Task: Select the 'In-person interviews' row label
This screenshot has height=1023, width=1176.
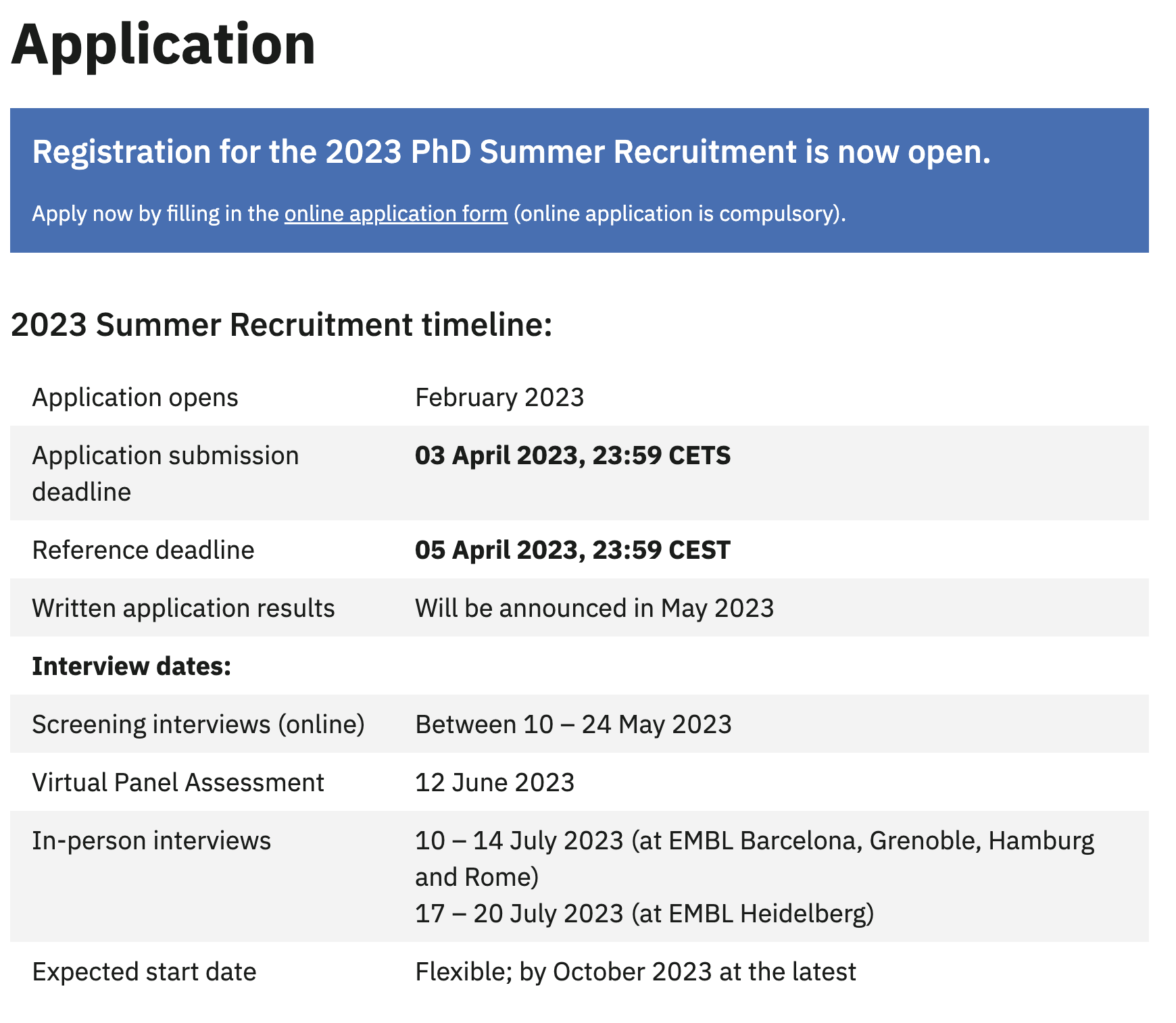Action: coord(151,841)
